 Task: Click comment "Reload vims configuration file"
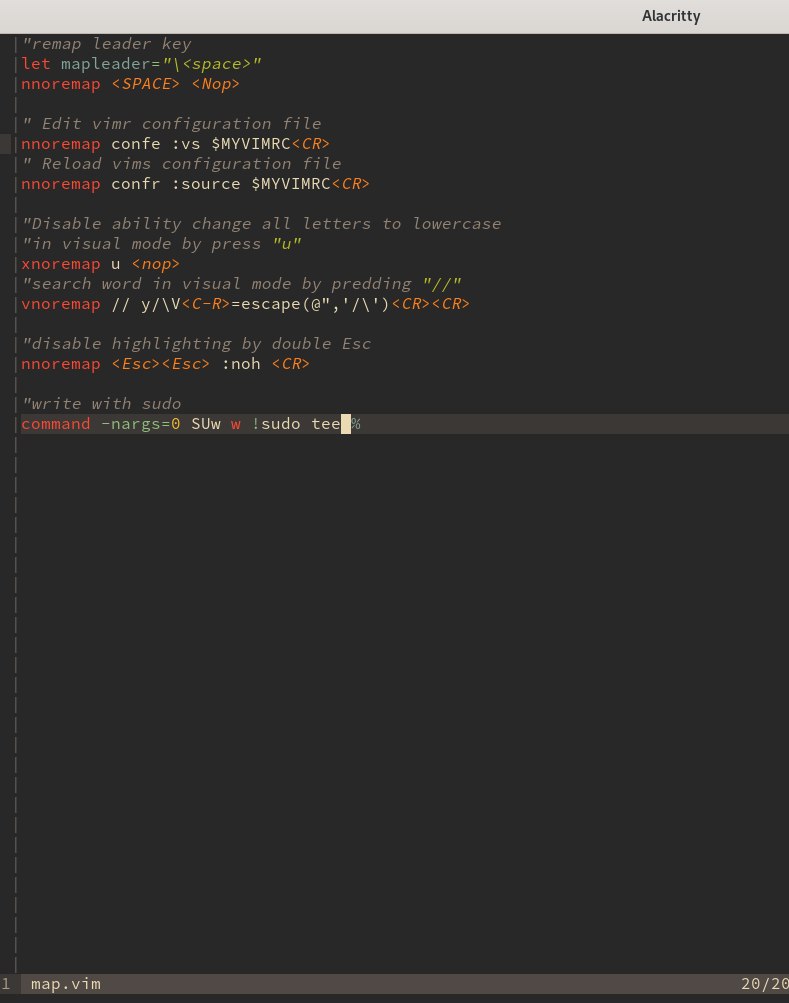pyautogui.click(x=182, y=164)
